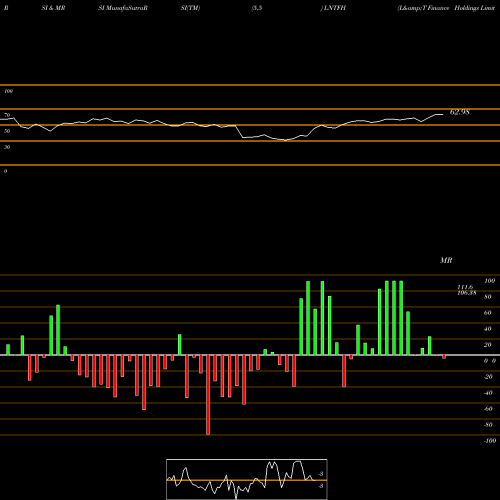This screenshot has height=500, width=500.
Task: Click the 'SI & MR' header text
Action: click(x=53, y=8)
